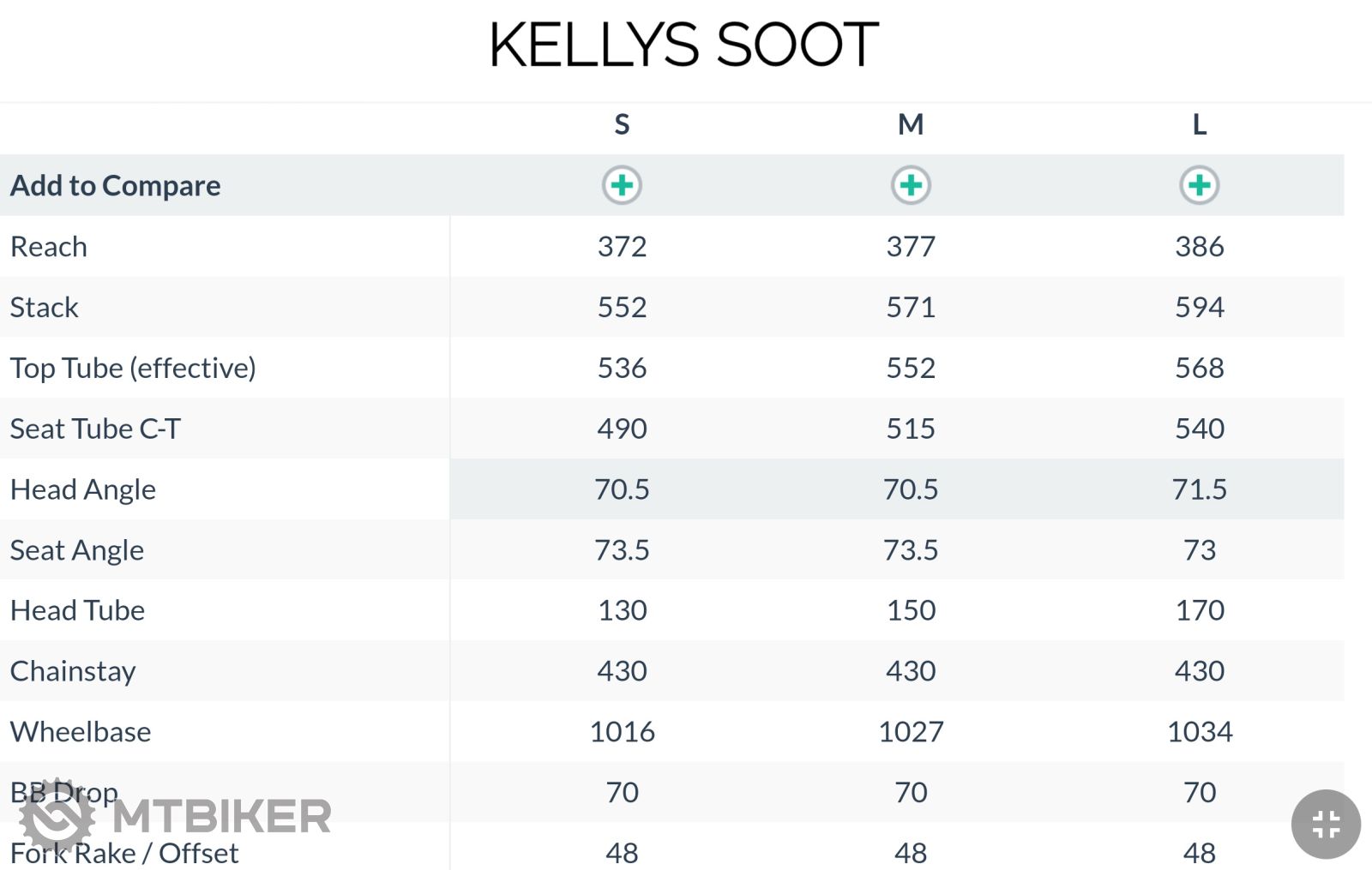Add size L to compare

coord(1199,185)
